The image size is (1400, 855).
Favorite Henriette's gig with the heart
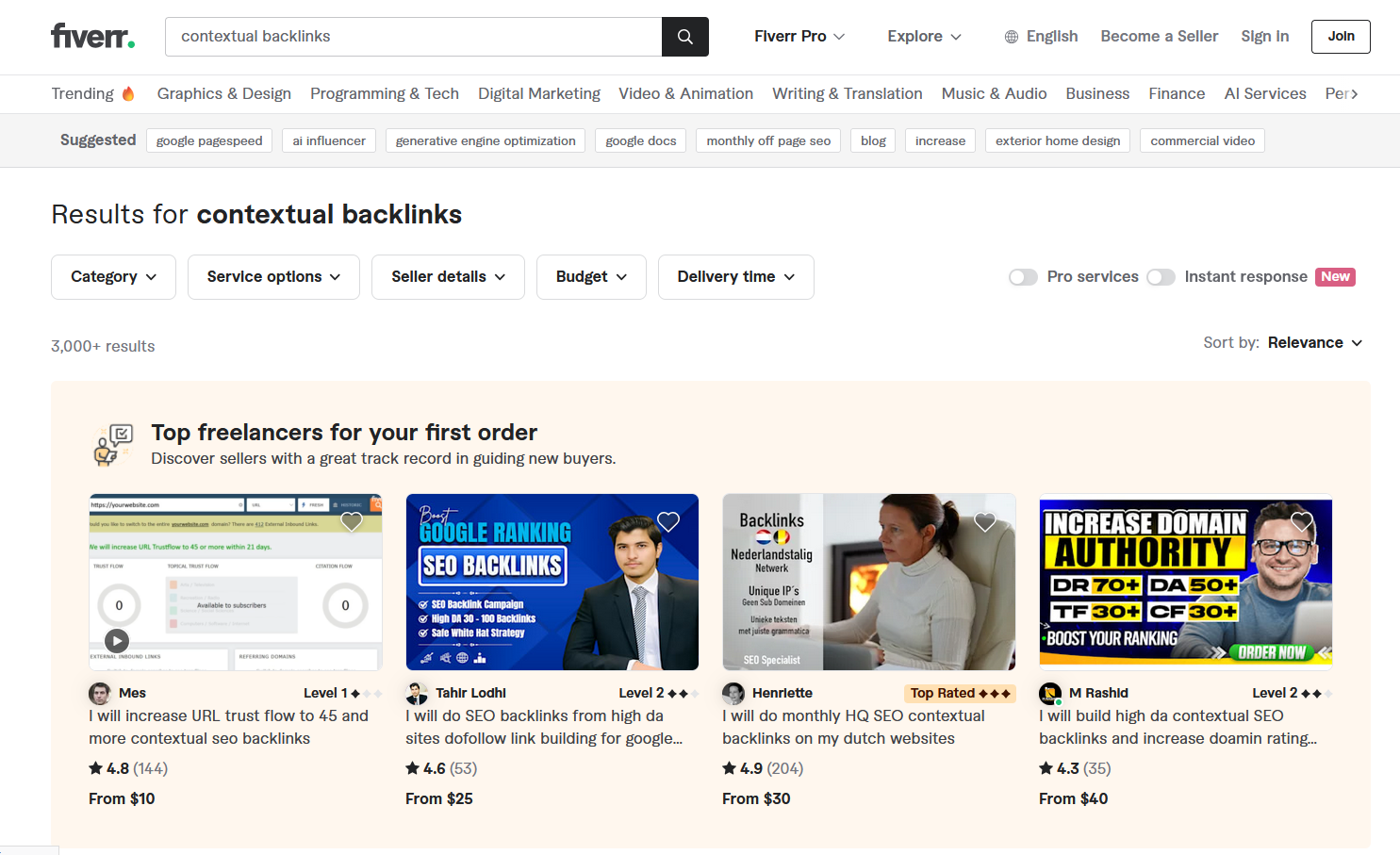pos(985,521)
